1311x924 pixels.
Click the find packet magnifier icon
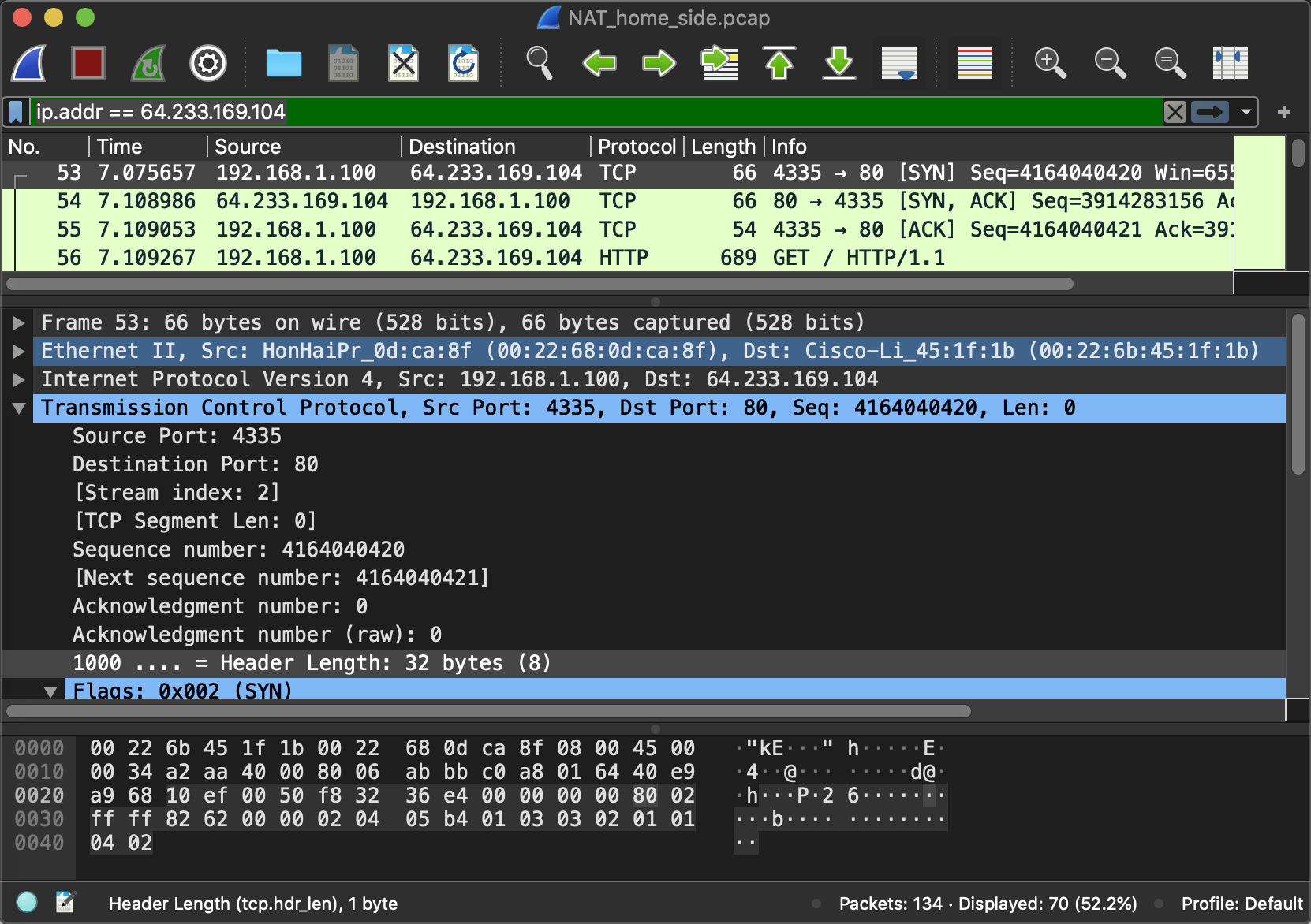pos(540,63)
